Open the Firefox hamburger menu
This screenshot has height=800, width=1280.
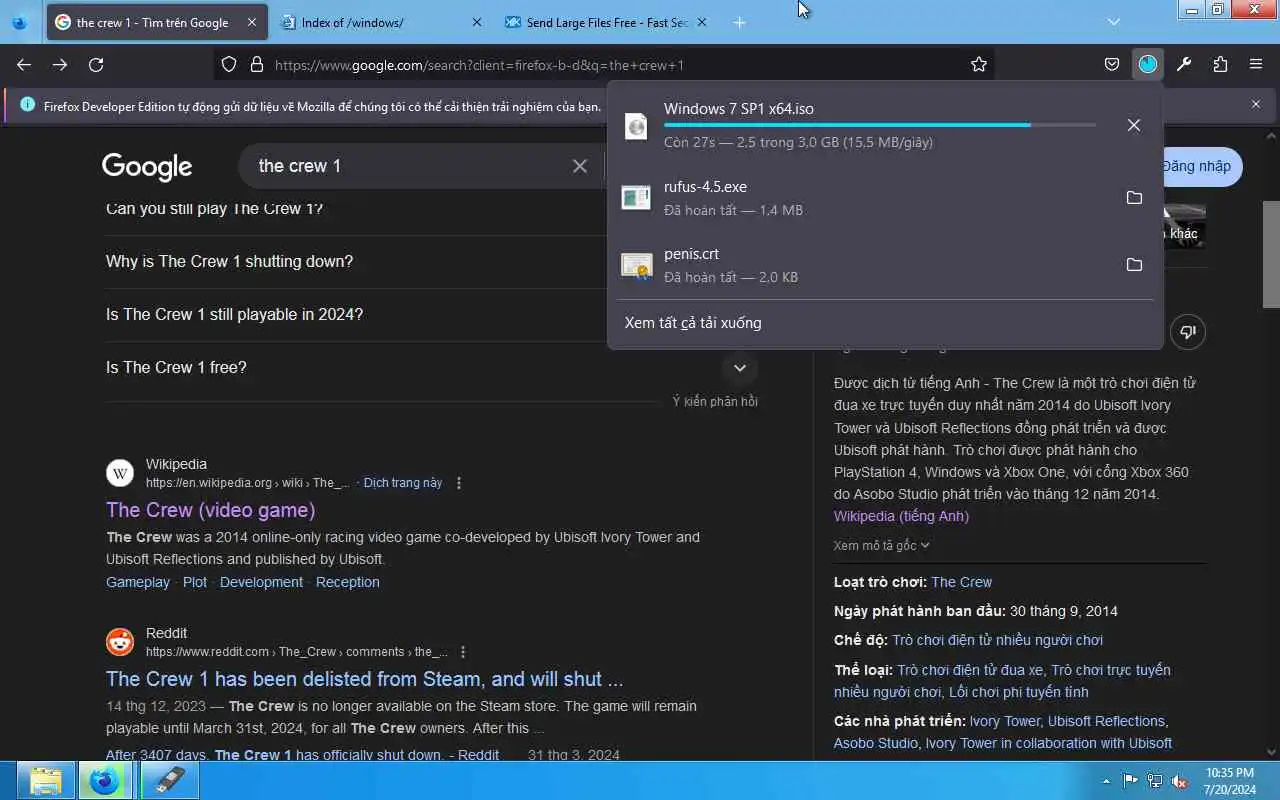pos(1256,64)
